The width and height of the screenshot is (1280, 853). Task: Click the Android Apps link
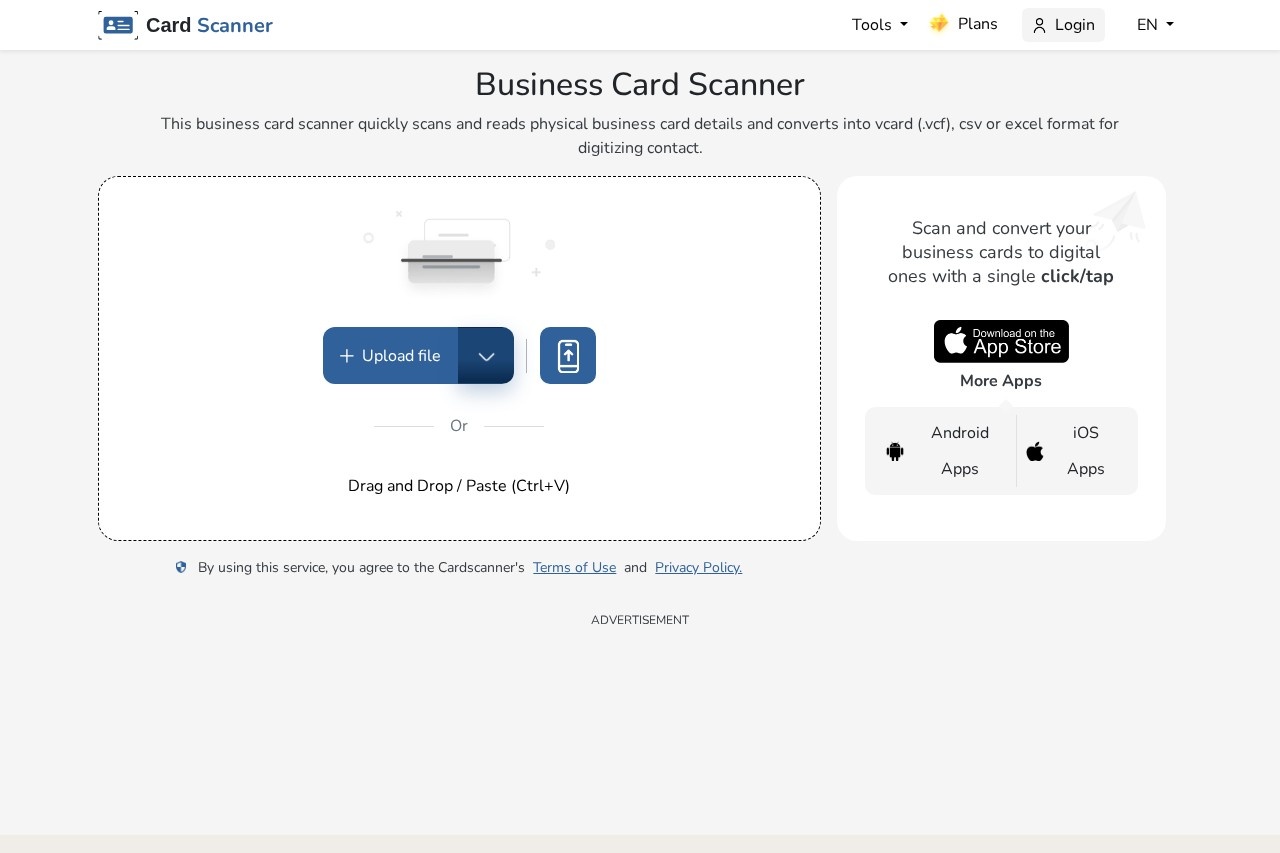coord(941,451)
